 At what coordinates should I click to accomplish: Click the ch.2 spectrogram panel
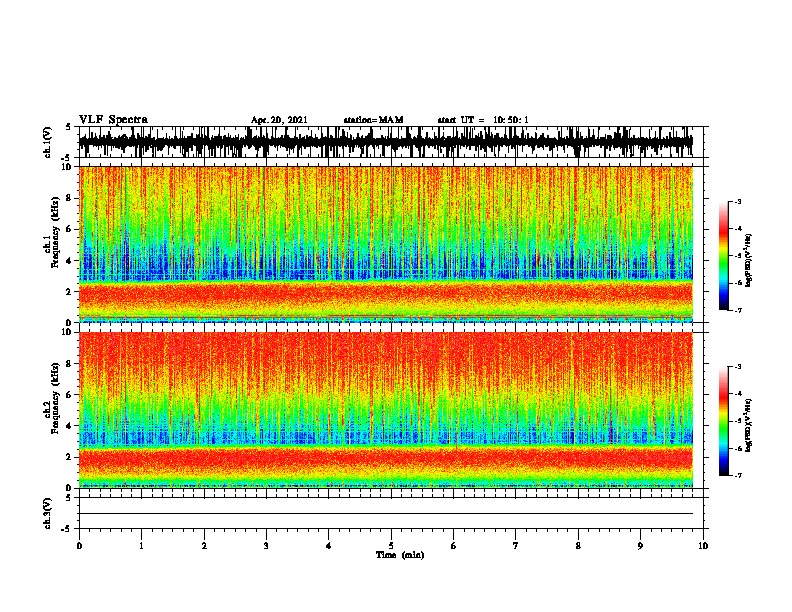386,410
